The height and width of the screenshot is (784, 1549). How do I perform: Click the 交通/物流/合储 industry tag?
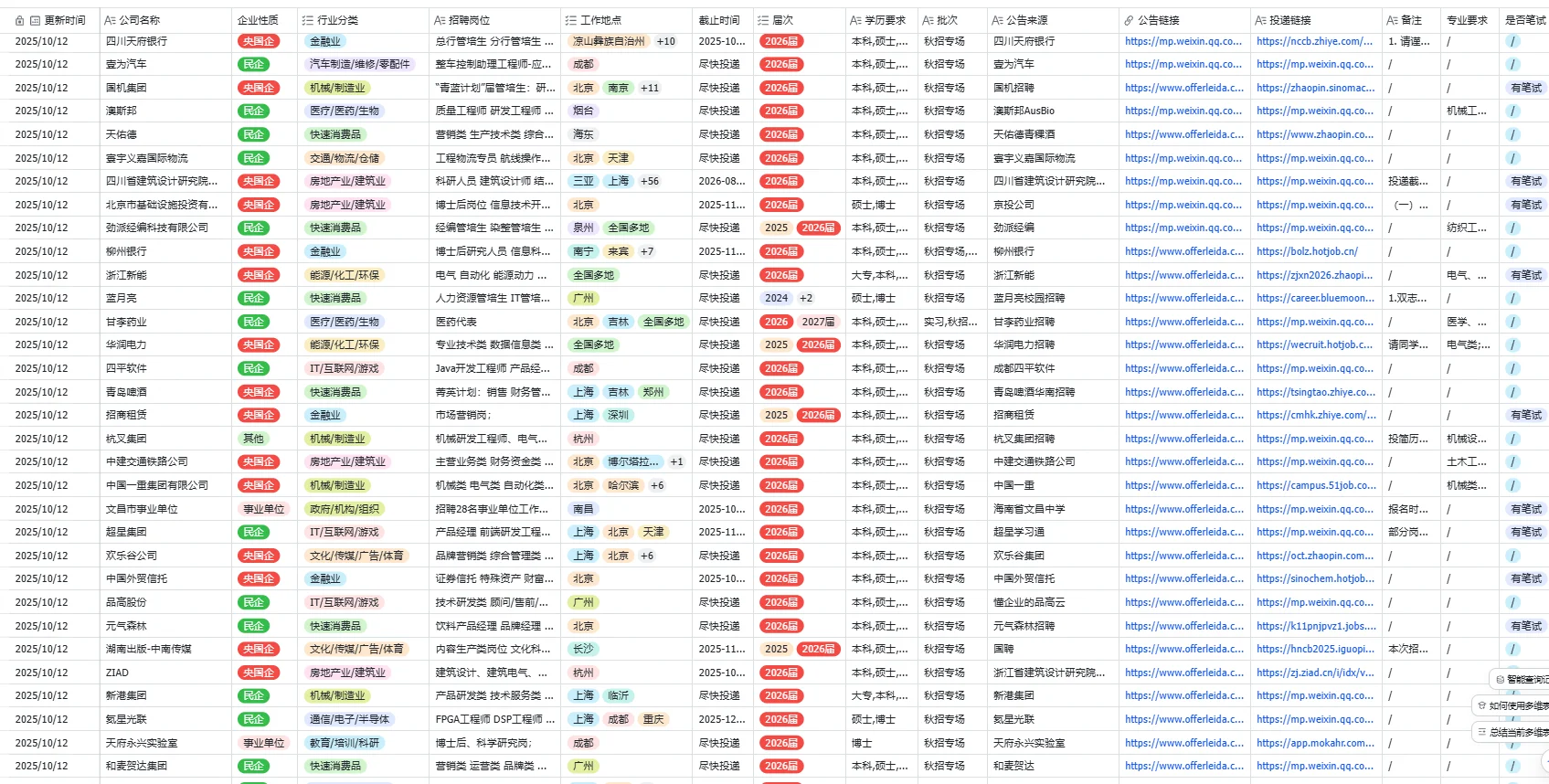point(345,158)
